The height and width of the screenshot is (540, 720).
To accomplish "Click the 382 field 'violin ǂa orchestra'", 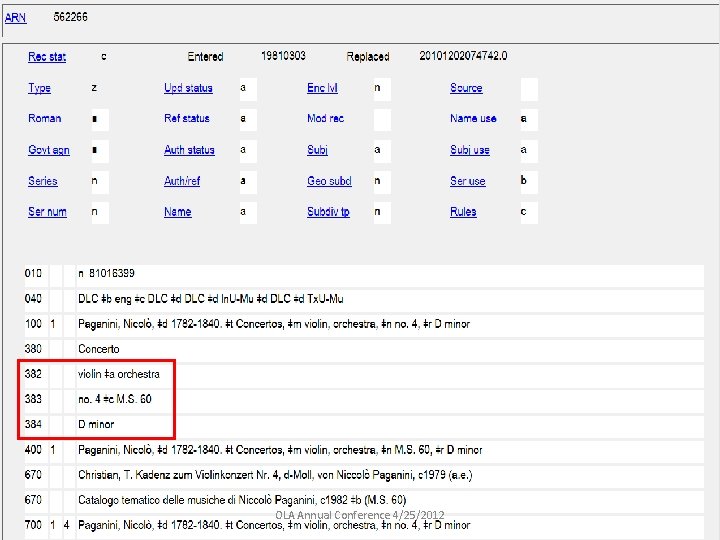I will [390, 375].
